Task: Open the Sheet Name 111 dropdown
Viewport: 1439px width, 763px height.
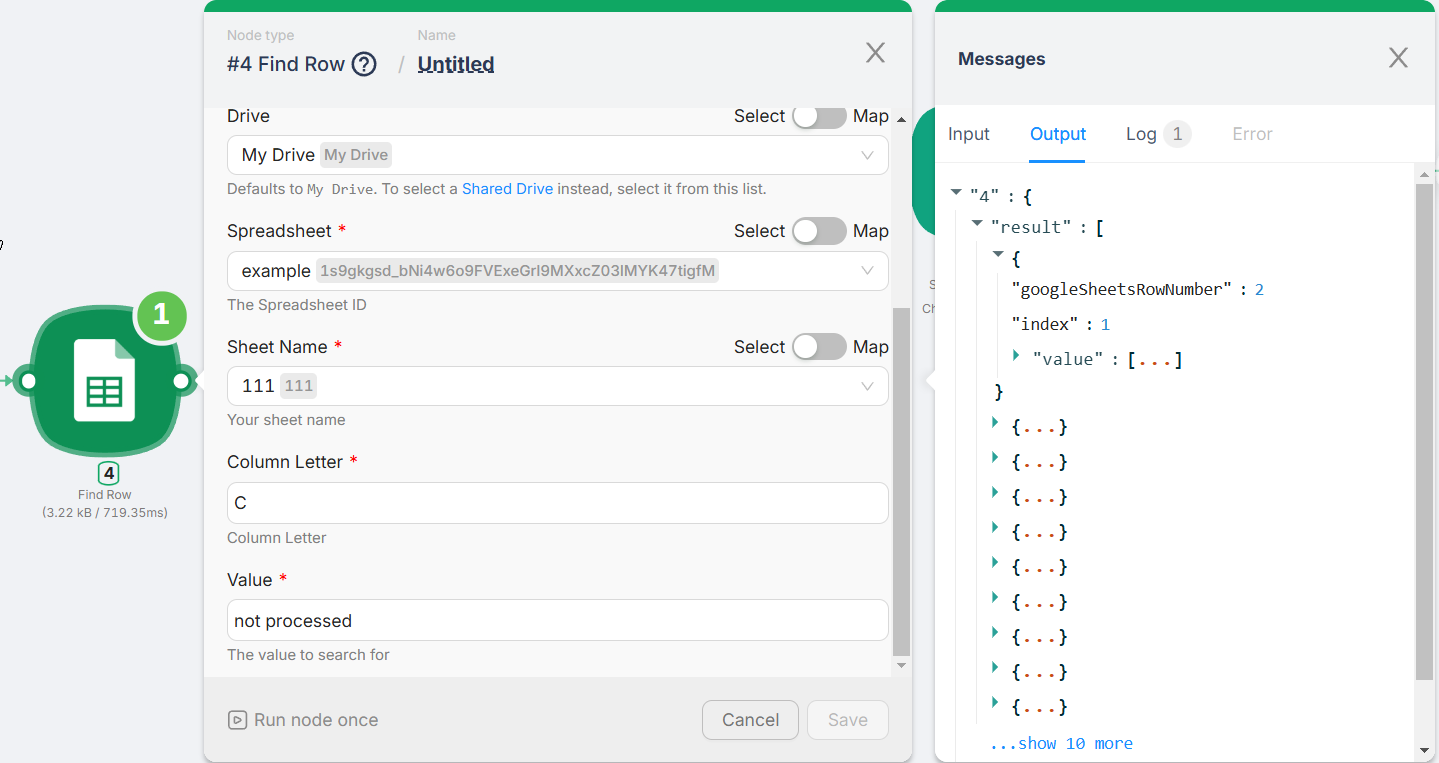Action: pos(557,386)
